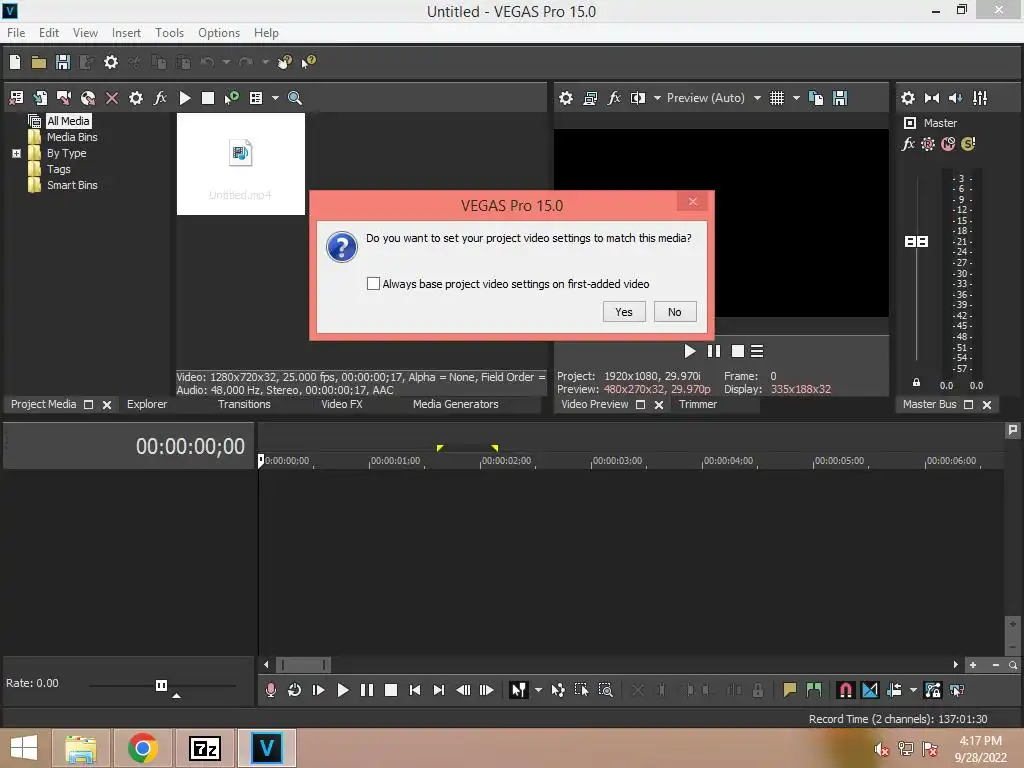Viewport: 1024px width, 768px height.
Task: Click the Record microphone icon
Action: (270, 690)
